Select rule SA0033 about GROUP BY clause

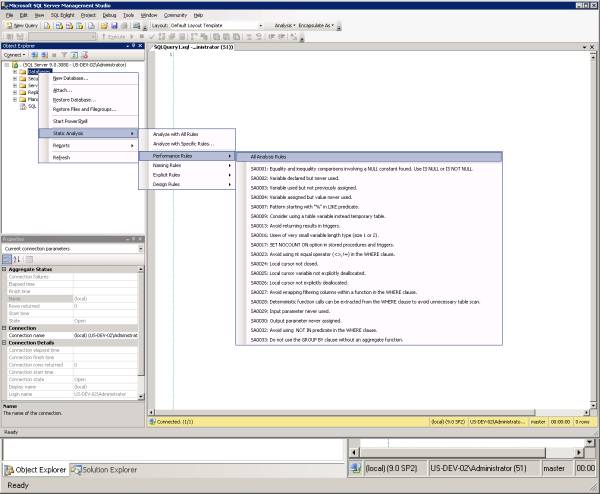click(369, 340)
